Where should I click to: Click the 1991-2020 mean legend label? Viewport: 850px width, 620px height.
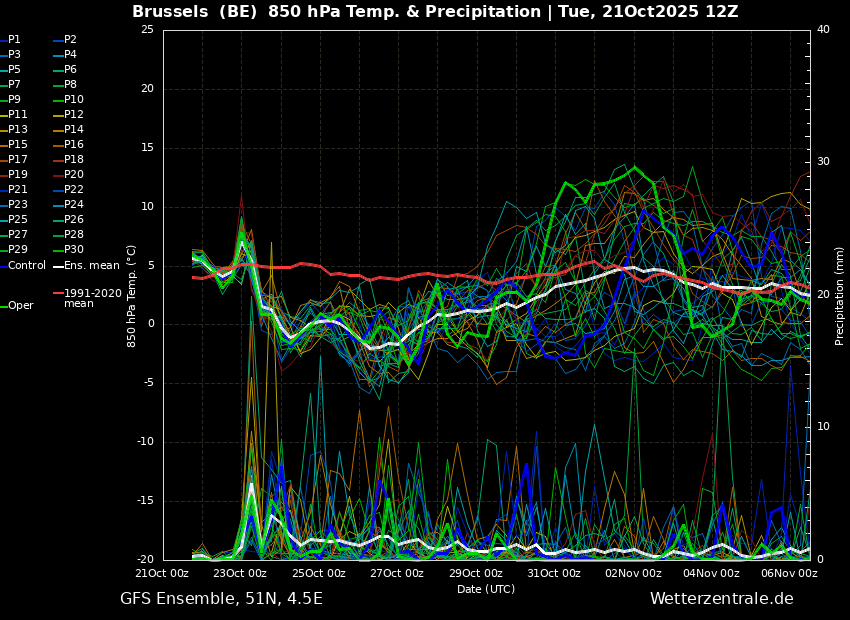coord(92,298)
